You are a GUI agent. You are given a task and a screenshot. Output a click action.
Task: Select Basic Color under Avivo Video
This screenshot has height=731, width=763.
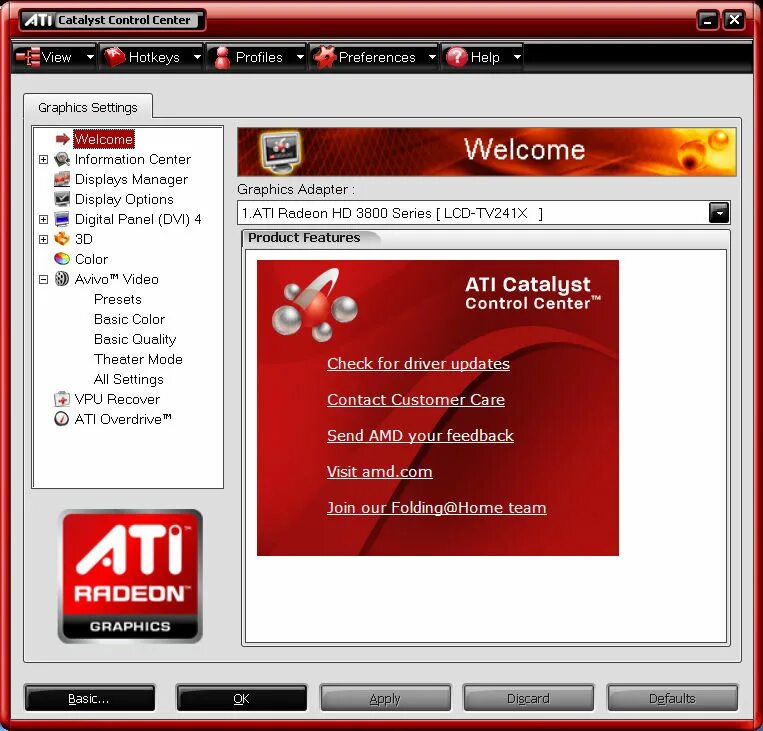[x=129, y=319]
